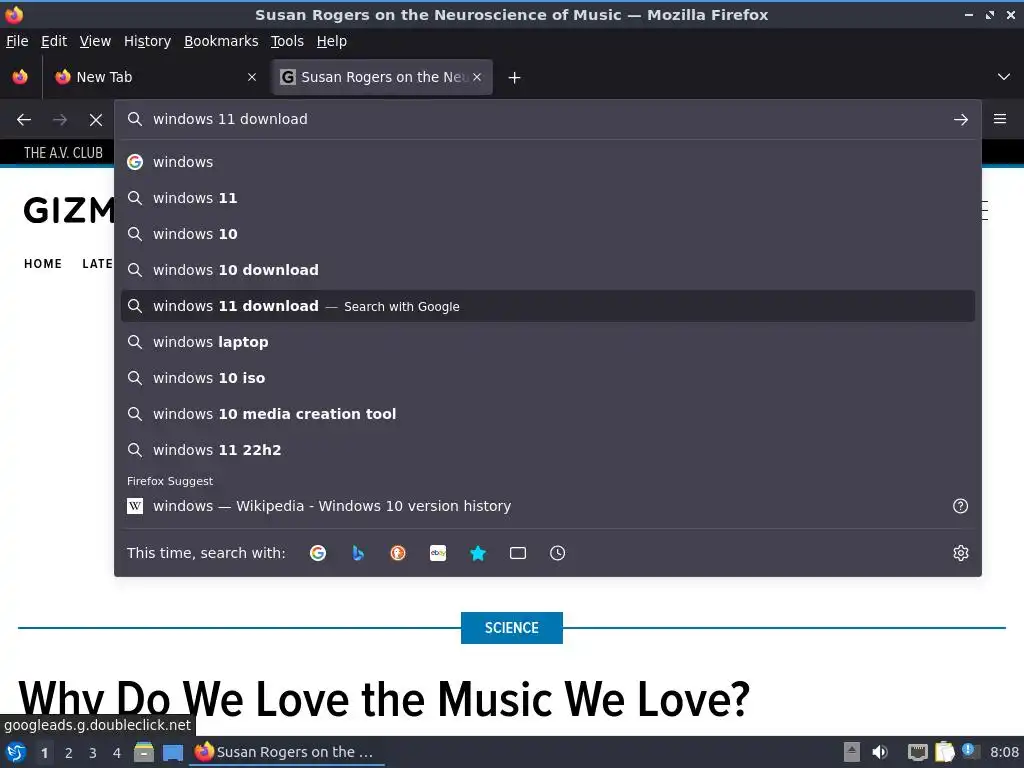Viewport: 1024px width, 768px height.
Task: Open the View menu
Action: pyautogui.click(x=95, y=41)
